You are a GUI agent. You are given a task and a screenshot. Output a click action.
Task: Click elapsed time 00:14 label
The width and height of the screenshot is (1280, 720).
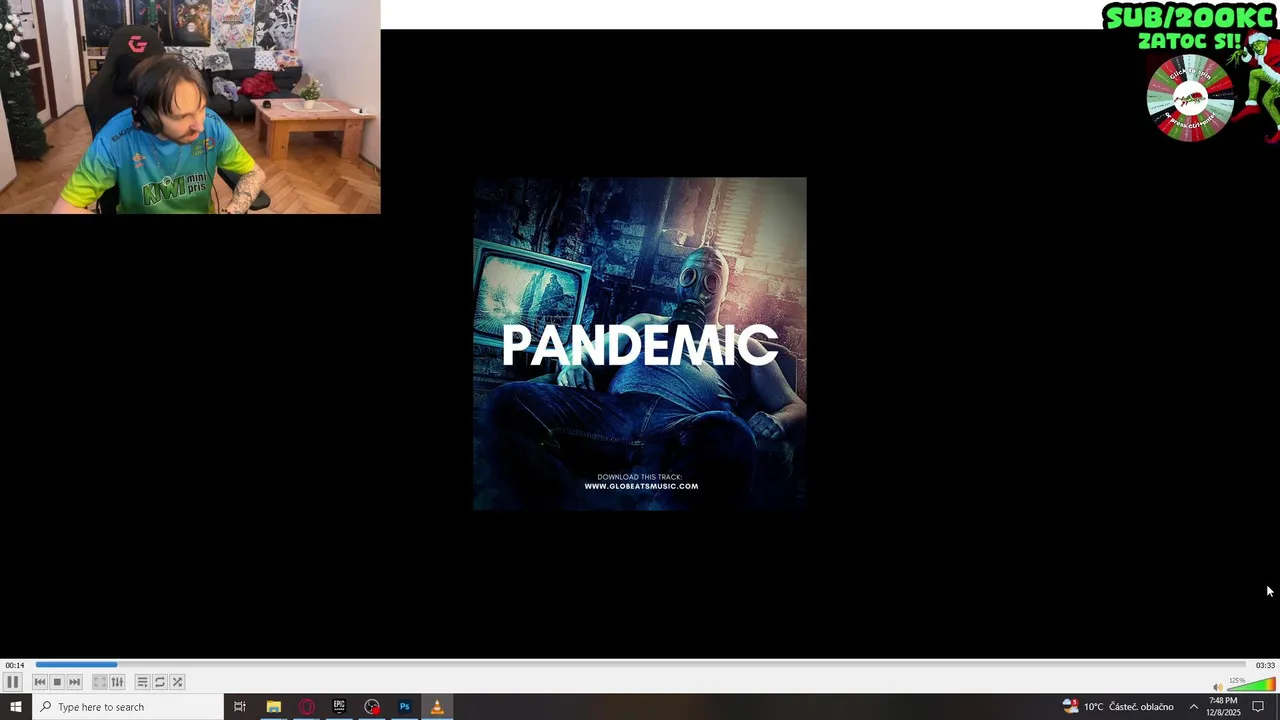pos(14,665)
